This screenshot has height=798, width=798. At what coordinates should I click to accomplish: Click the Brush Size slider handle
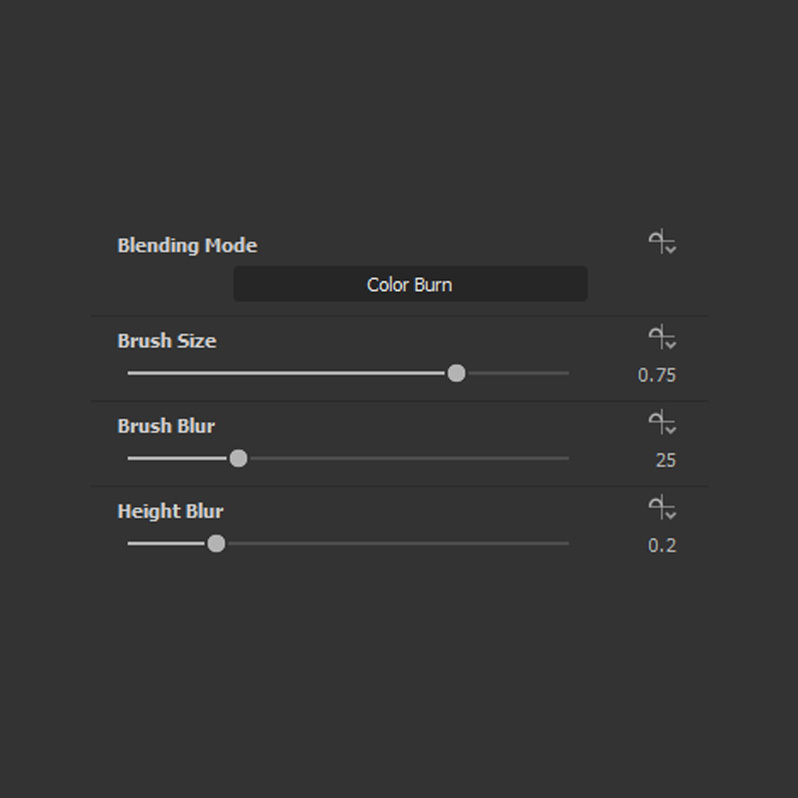click(x=456, y=373)
